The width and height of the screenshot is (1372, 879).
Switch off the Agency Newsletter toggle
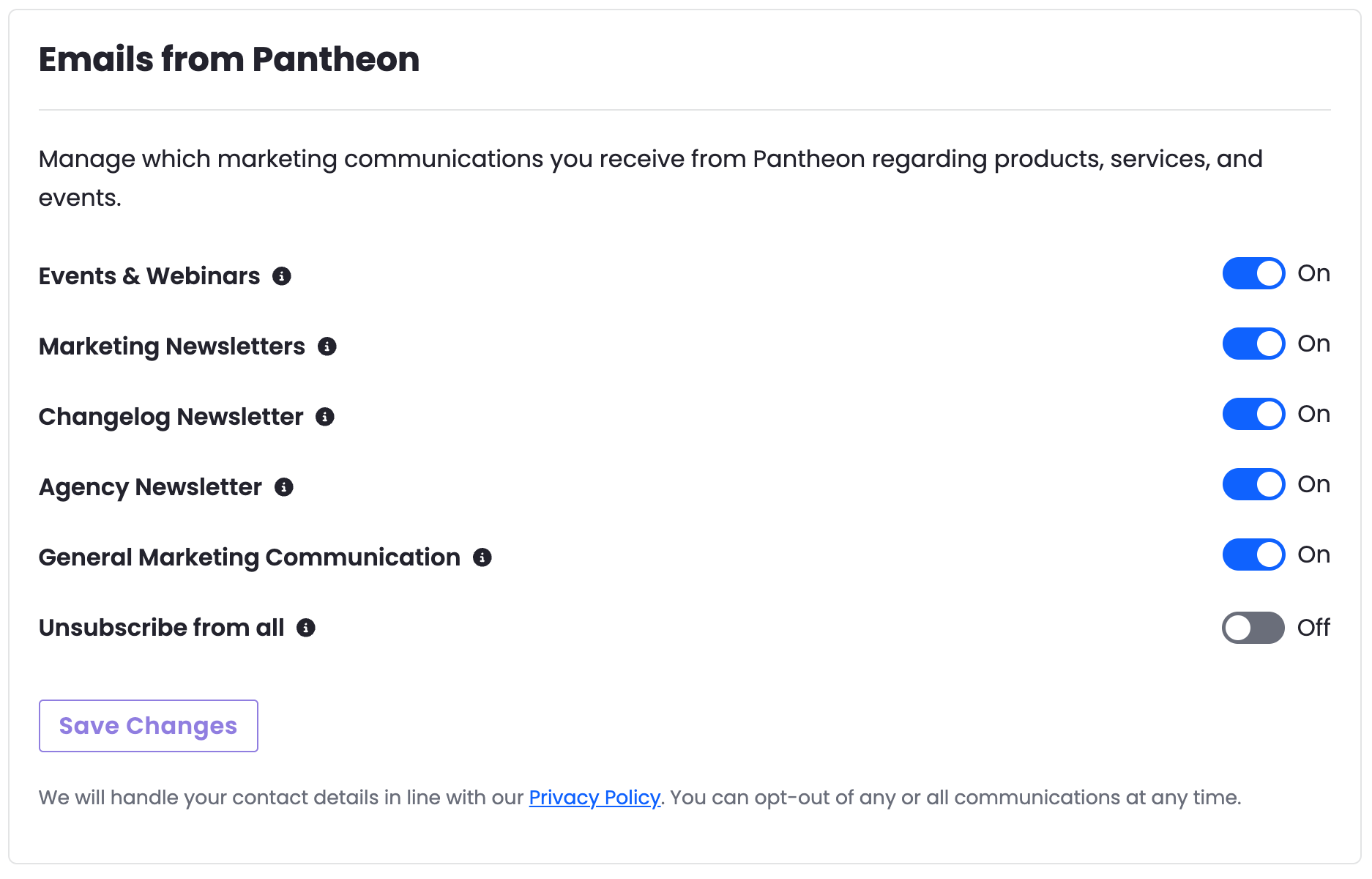coord(1253,485)
